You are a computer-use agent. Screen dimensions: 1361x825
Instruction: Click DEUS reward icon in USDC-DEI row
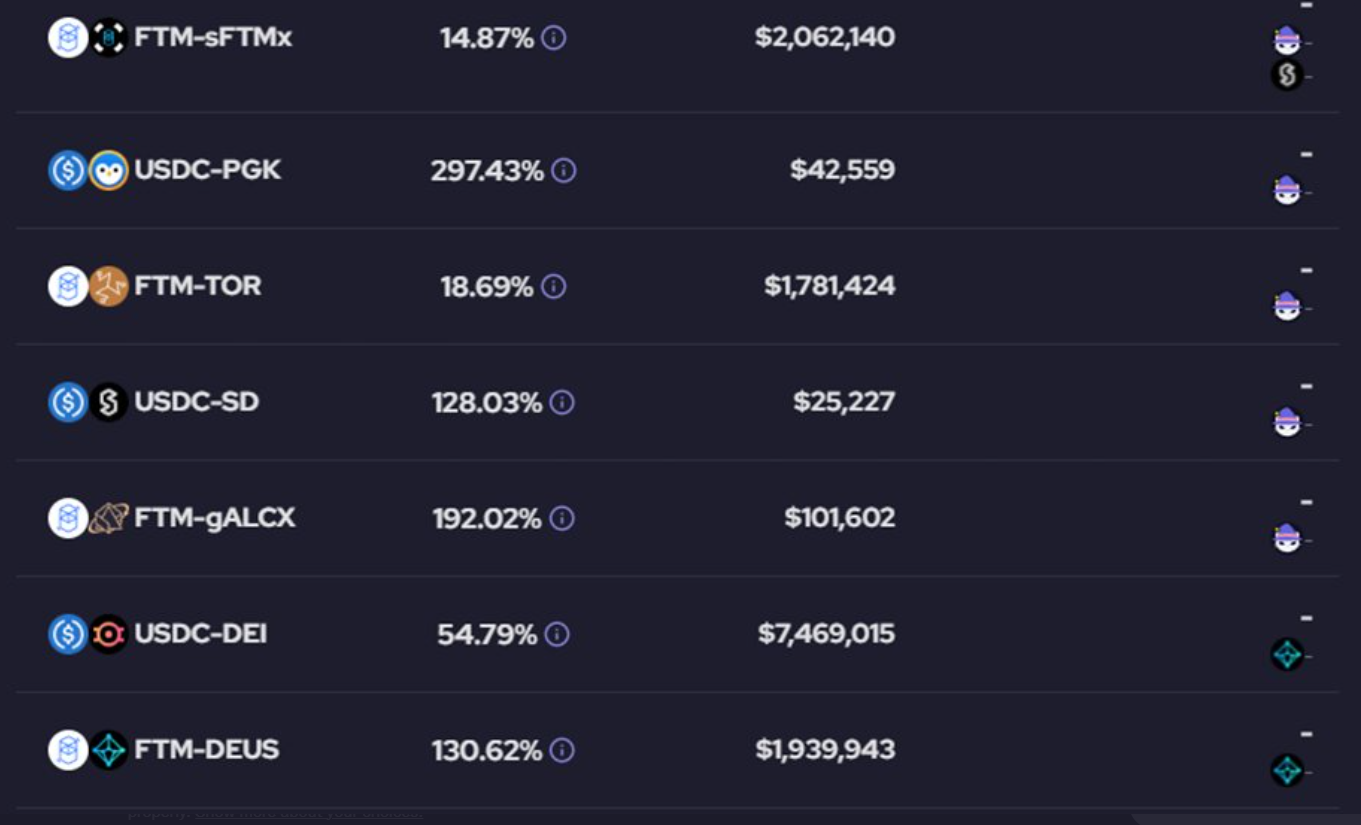pos(1287,655)
